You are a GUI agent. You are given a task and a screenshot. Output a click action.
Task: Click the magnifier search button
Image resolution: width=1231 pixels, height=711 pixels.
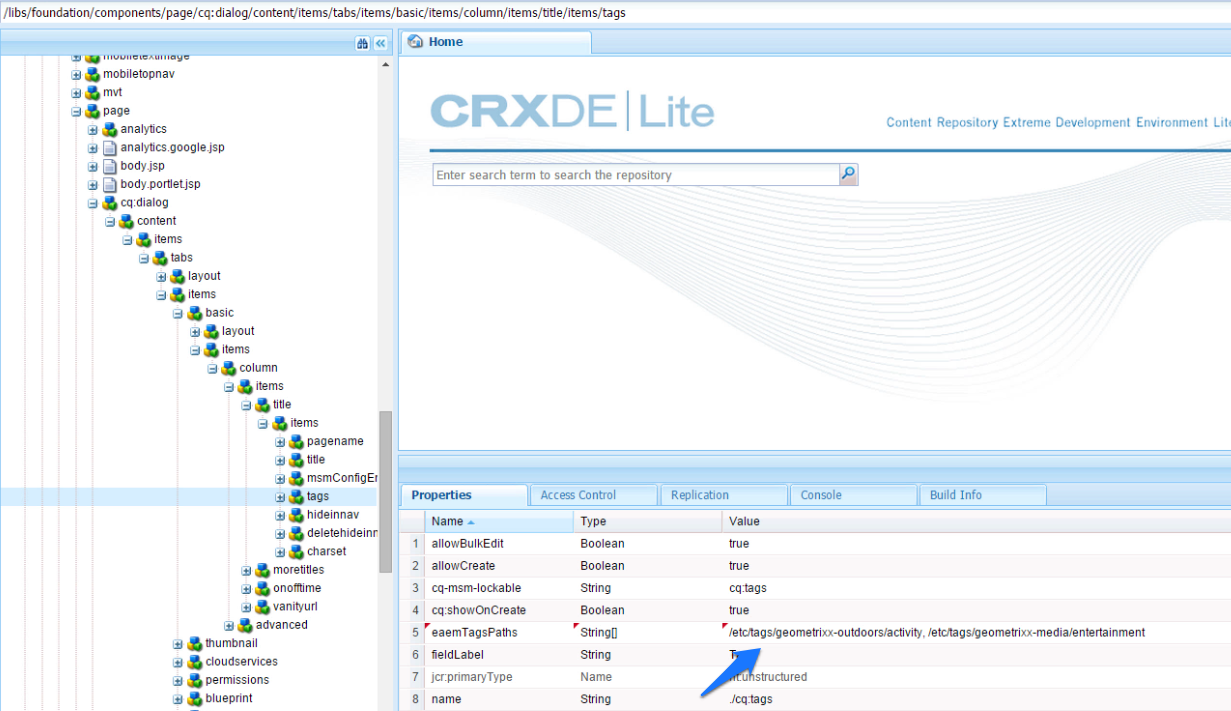(x=848, y=174)
